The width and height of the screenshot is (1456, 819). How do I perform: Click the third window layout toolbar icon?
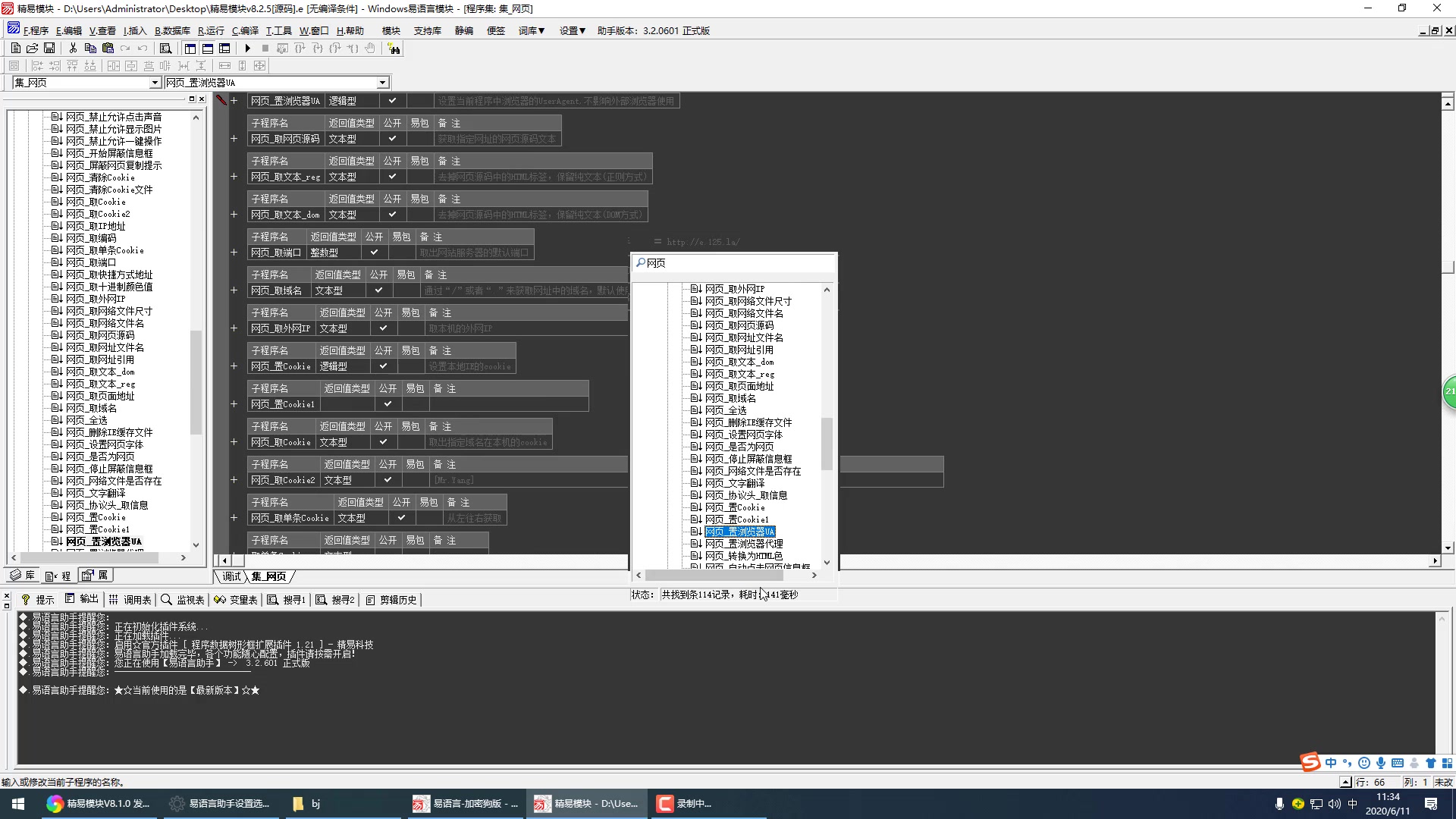pyautogui.click(x=224, y=48)
